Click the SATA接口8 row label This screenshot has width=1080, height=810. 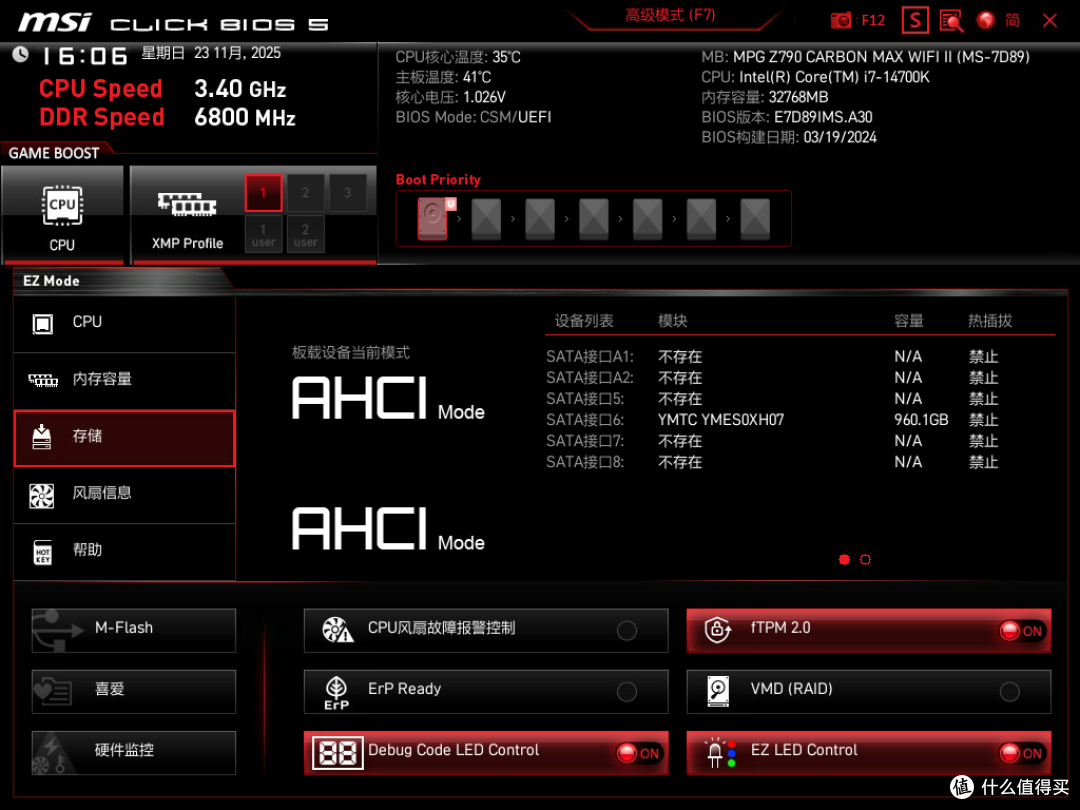pos(585,462)
